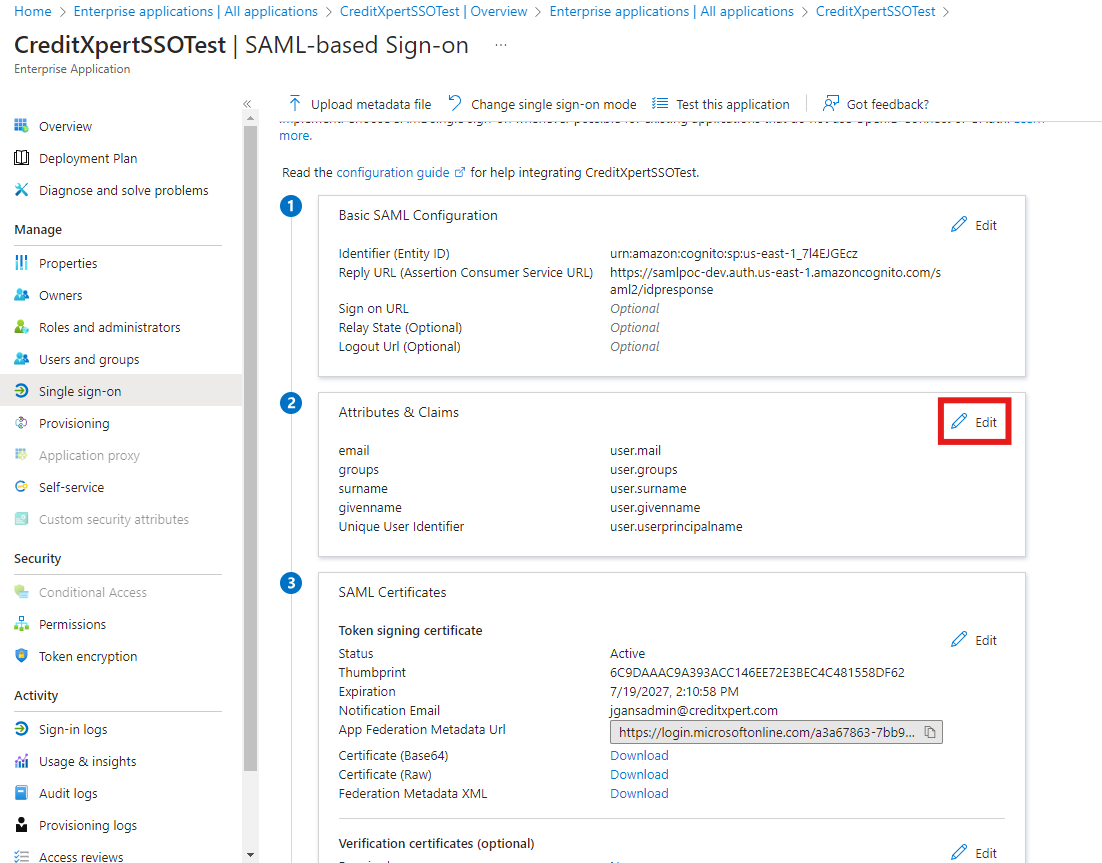Click the Deployment Plan book icon
The height and width of the screenshot is (863, 1102).
22,158
